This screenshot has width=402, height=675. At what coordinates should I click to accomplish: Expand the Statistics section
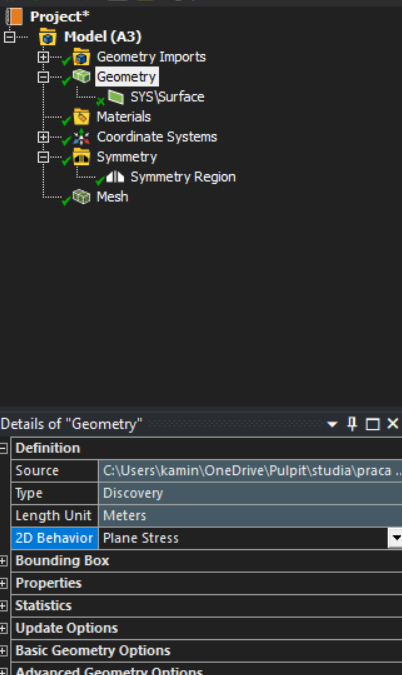pos(3,606)
